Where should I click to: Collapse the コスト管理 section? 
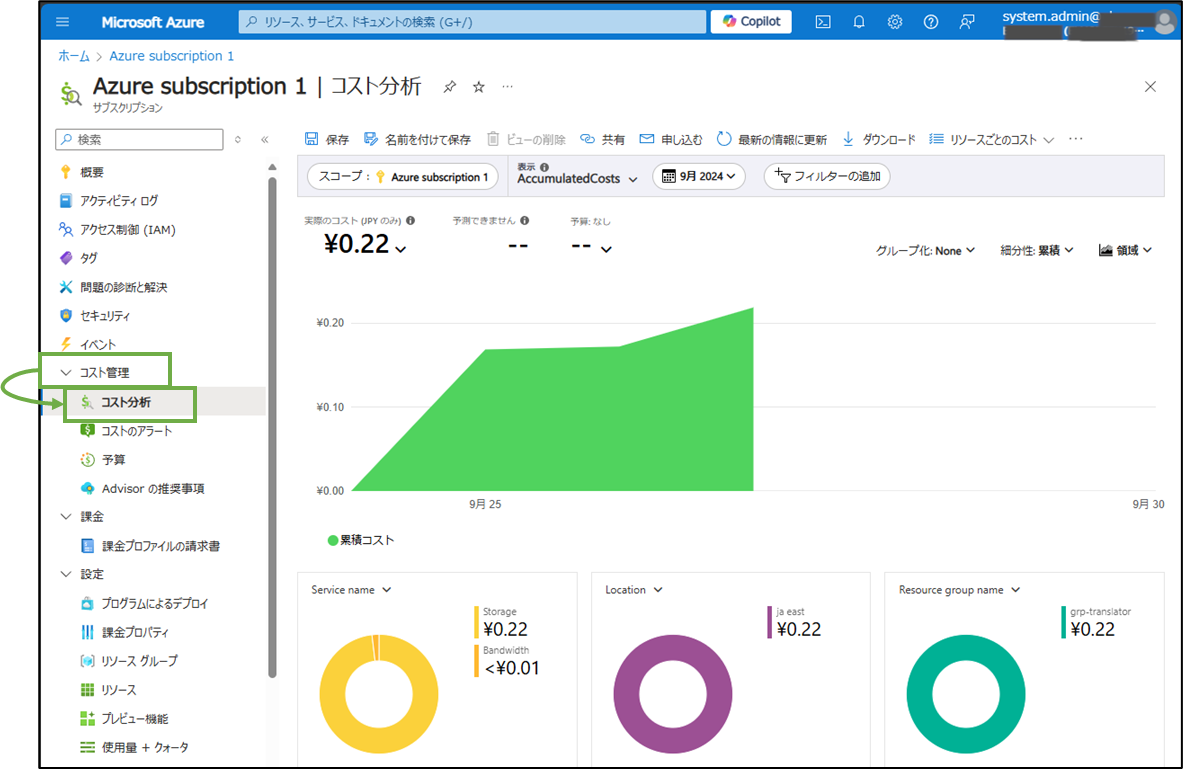pyautogui.click(x=106, y=373)
